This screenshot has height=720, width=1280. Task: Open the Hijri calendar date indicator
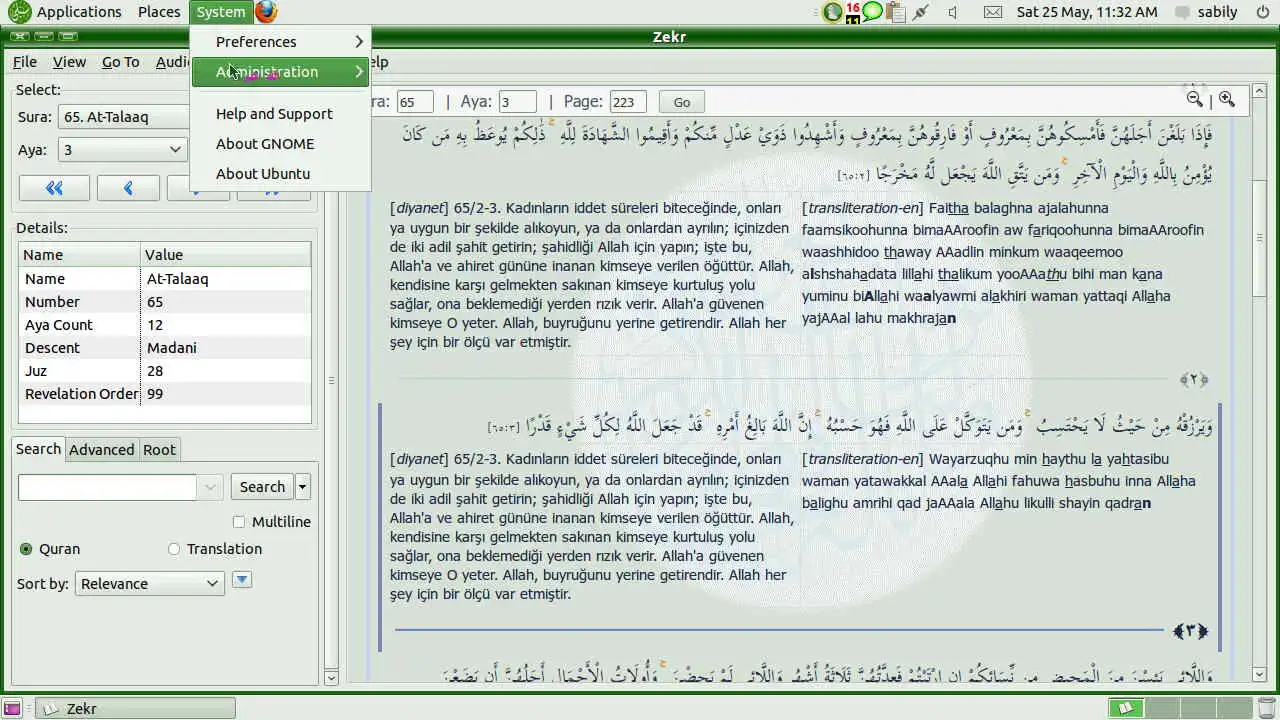[853, 12]
